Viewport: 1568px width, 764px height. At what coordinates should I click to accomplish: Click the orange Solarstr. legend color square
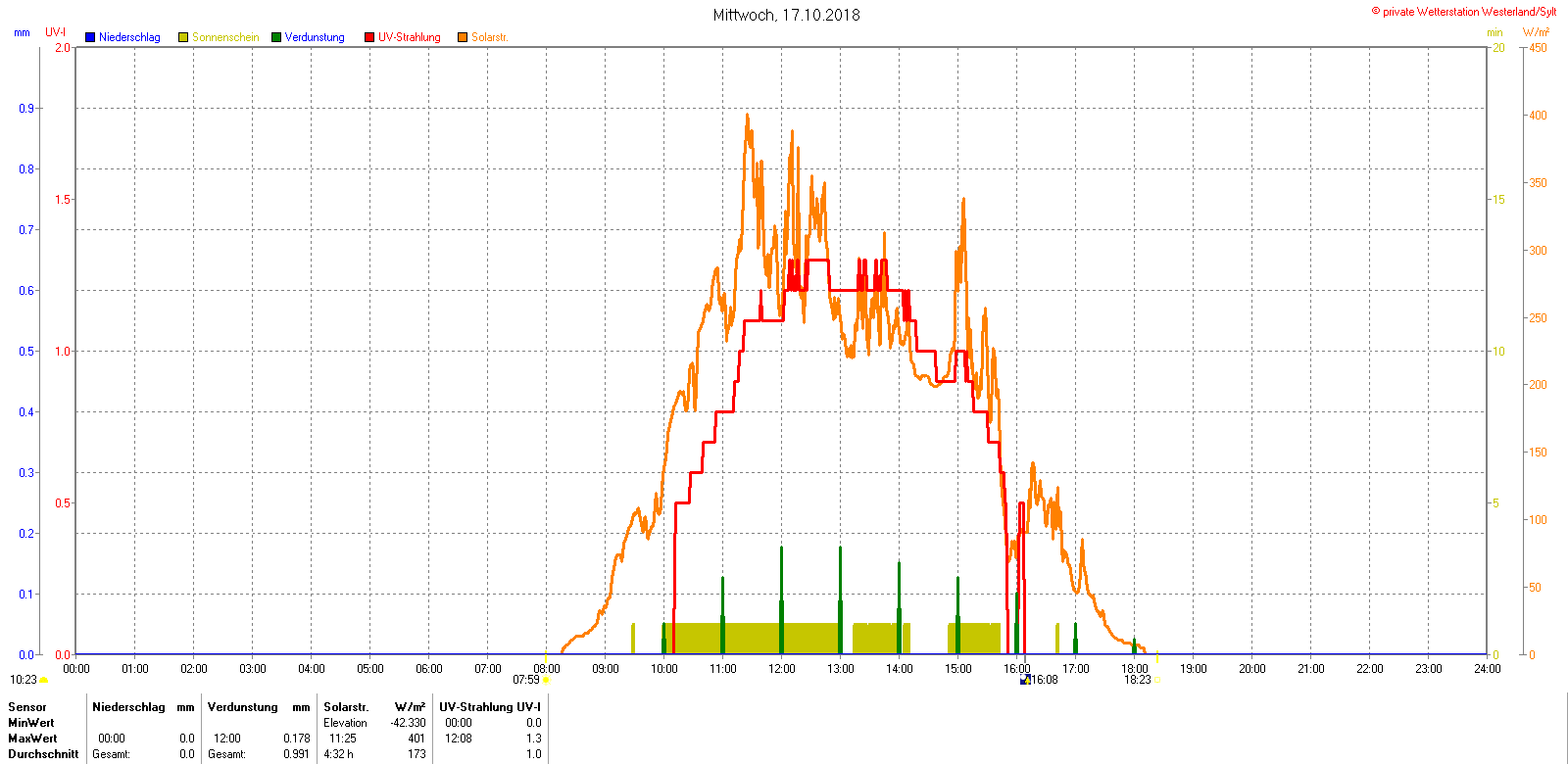point(463,37)
